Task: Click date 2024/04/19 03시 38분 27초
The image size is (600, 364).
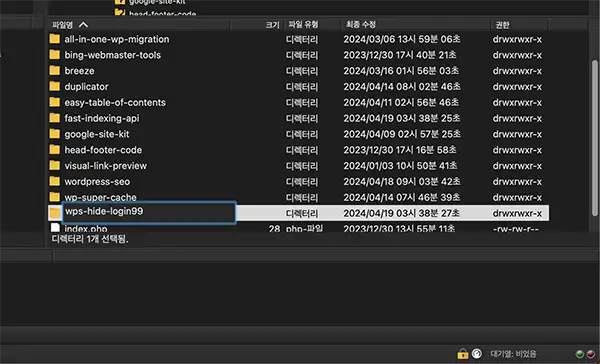Action: [x=401, y=213]
